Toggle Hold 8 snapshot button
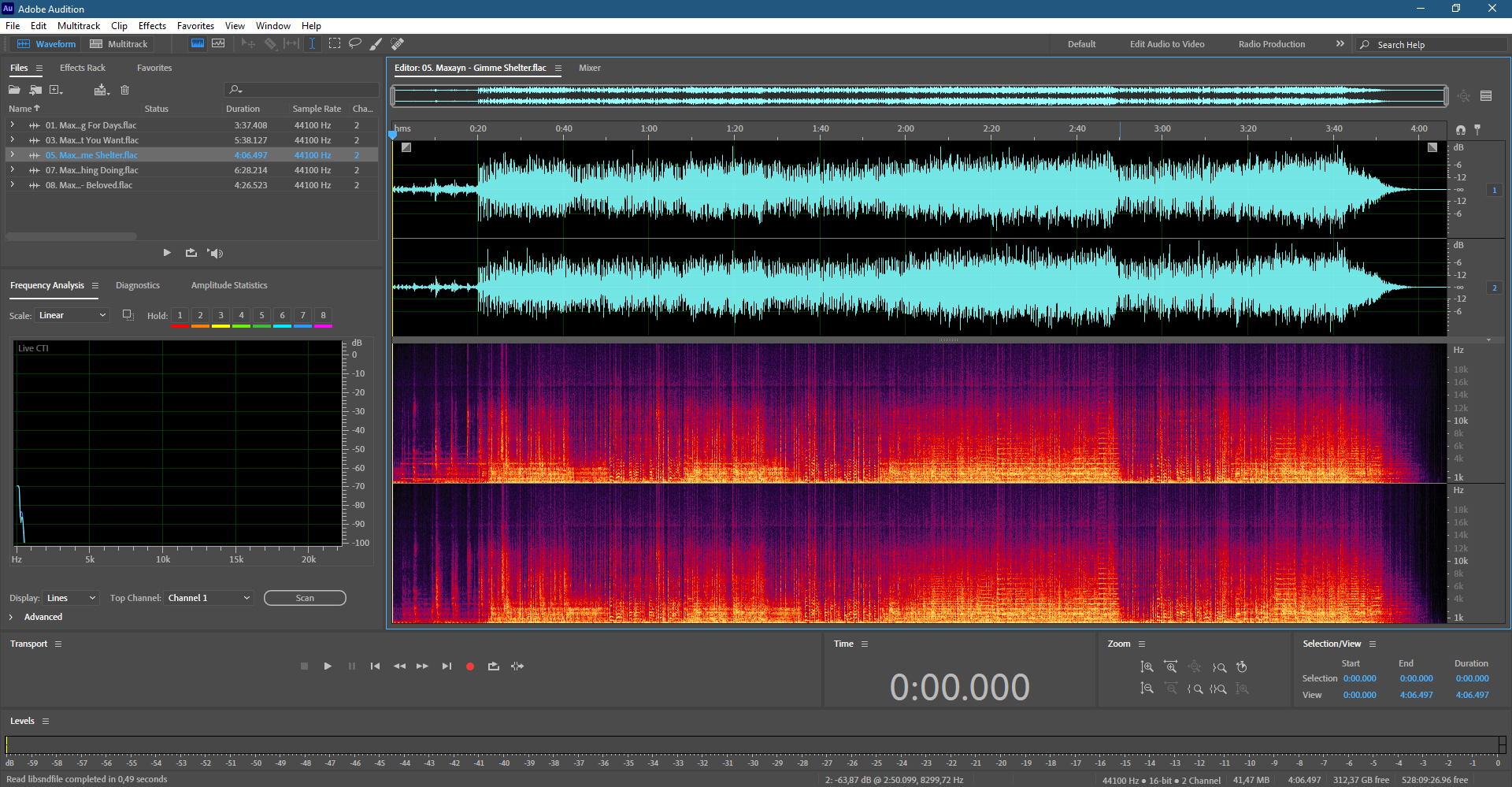 [323, 316]
